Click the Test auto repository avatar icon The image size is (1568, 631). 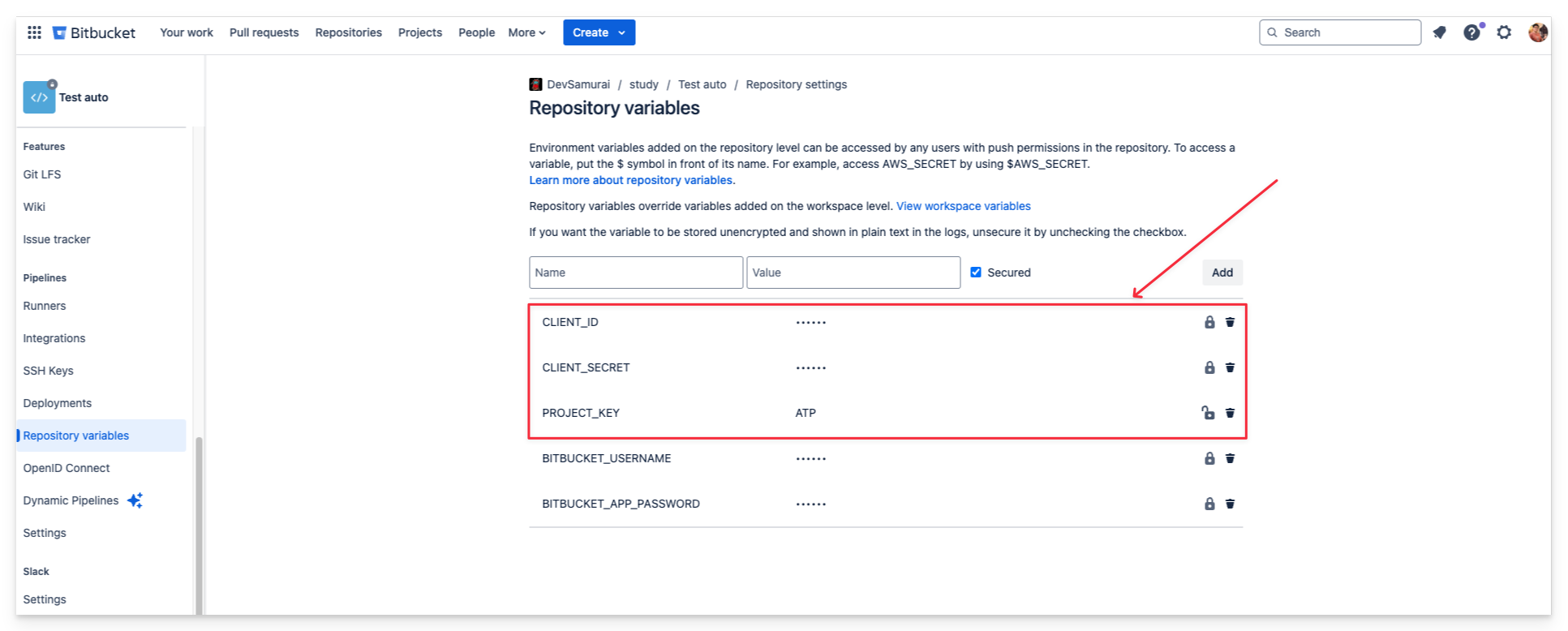pyautogui.click(x=39, y=97)
